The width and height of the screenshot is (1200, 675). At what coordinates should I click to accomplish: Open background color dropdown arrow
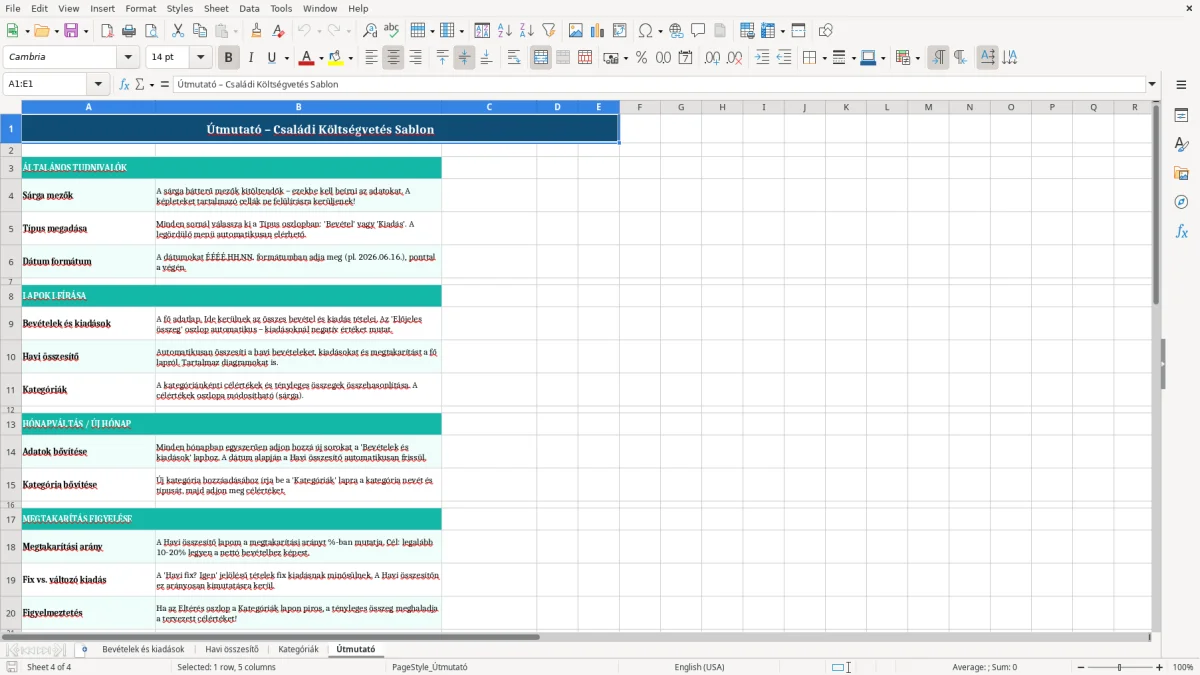click(351, 58)
